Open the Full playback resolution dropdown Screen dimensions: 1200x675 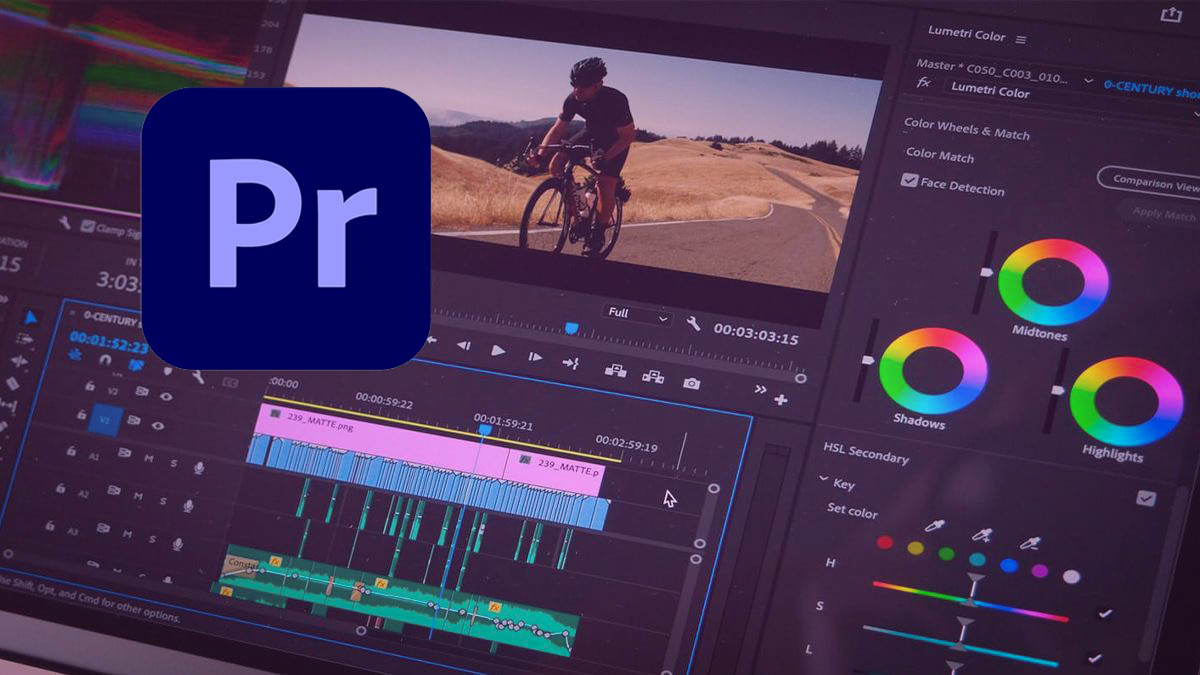pos(637,314)
